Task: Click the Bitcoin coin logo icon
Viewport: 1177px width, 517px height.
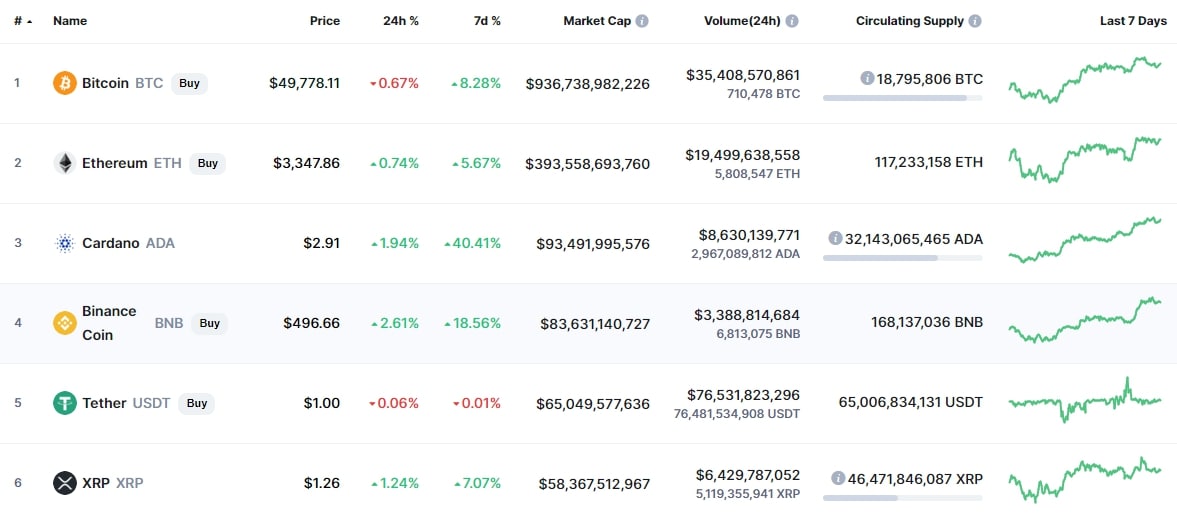Action: 65,83
